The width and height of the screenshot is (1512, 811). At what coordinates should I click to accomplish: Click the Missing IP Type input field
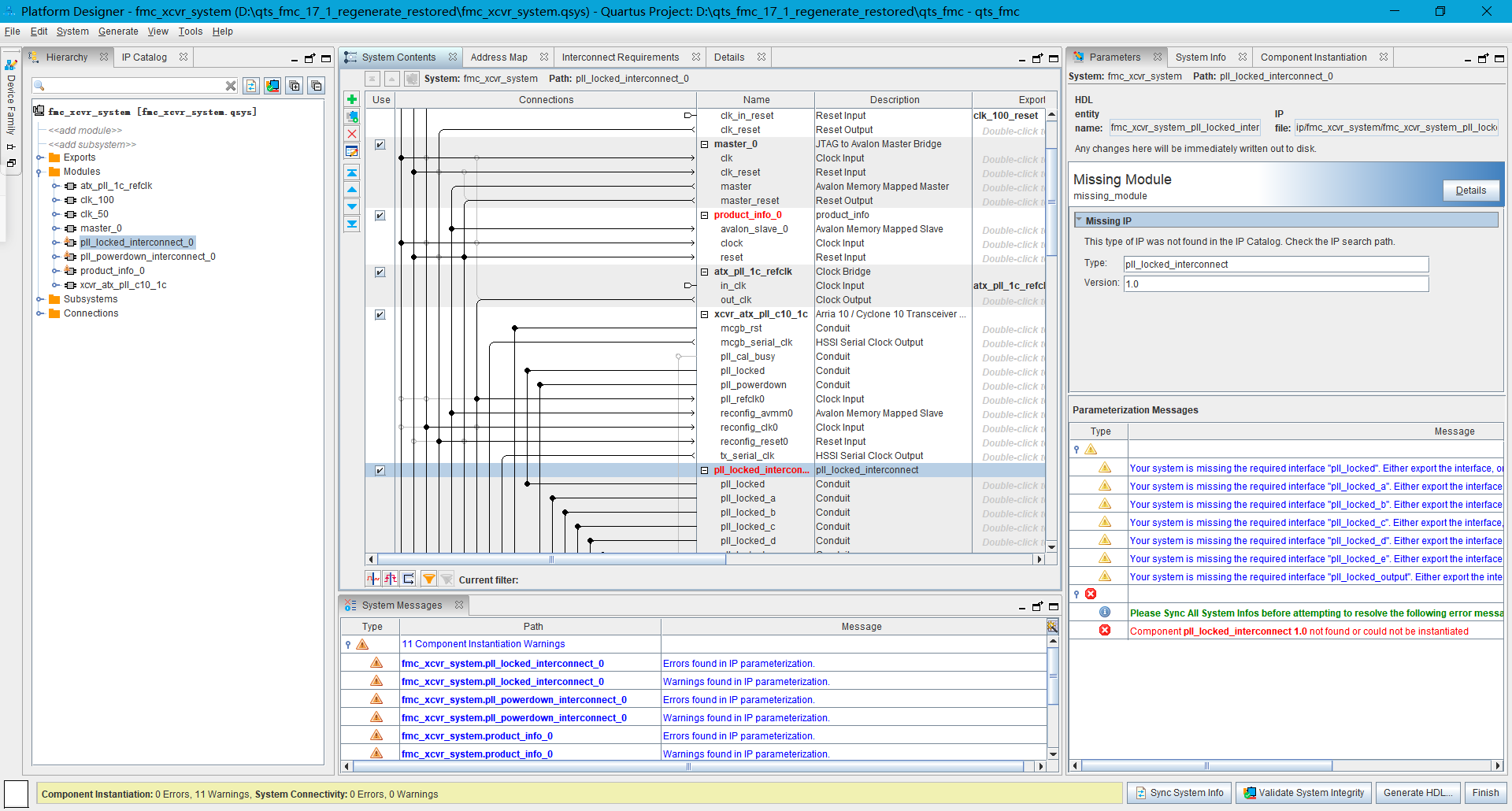tap(1275, 265)
